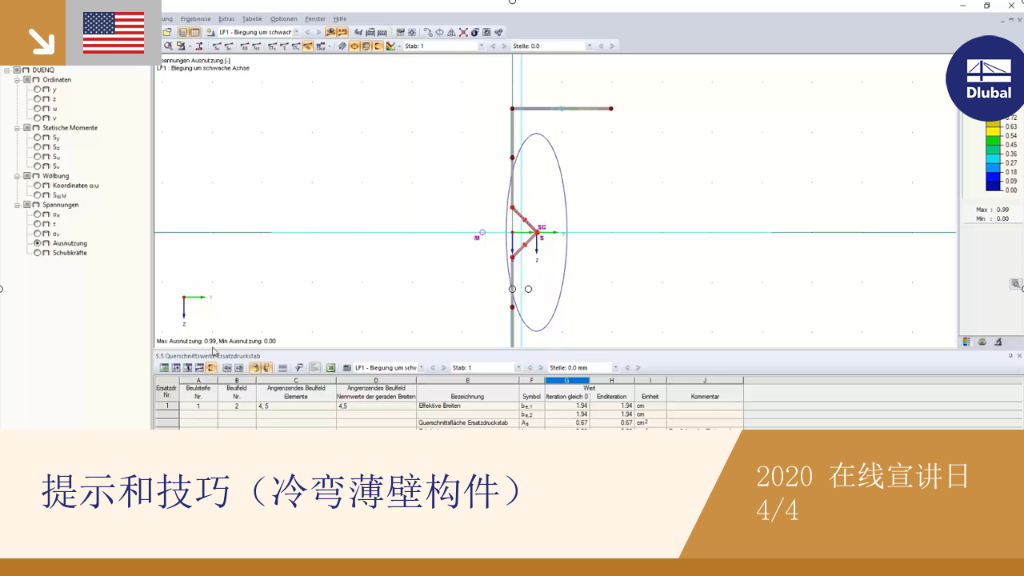Select the Schubkräfte radio button
Screen dimensions: 1024x576
[37, 253]
